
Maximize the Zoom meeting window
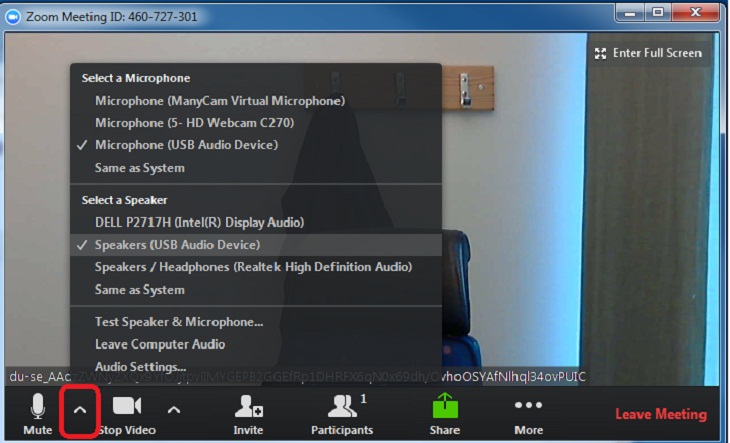tap(659, 12)
